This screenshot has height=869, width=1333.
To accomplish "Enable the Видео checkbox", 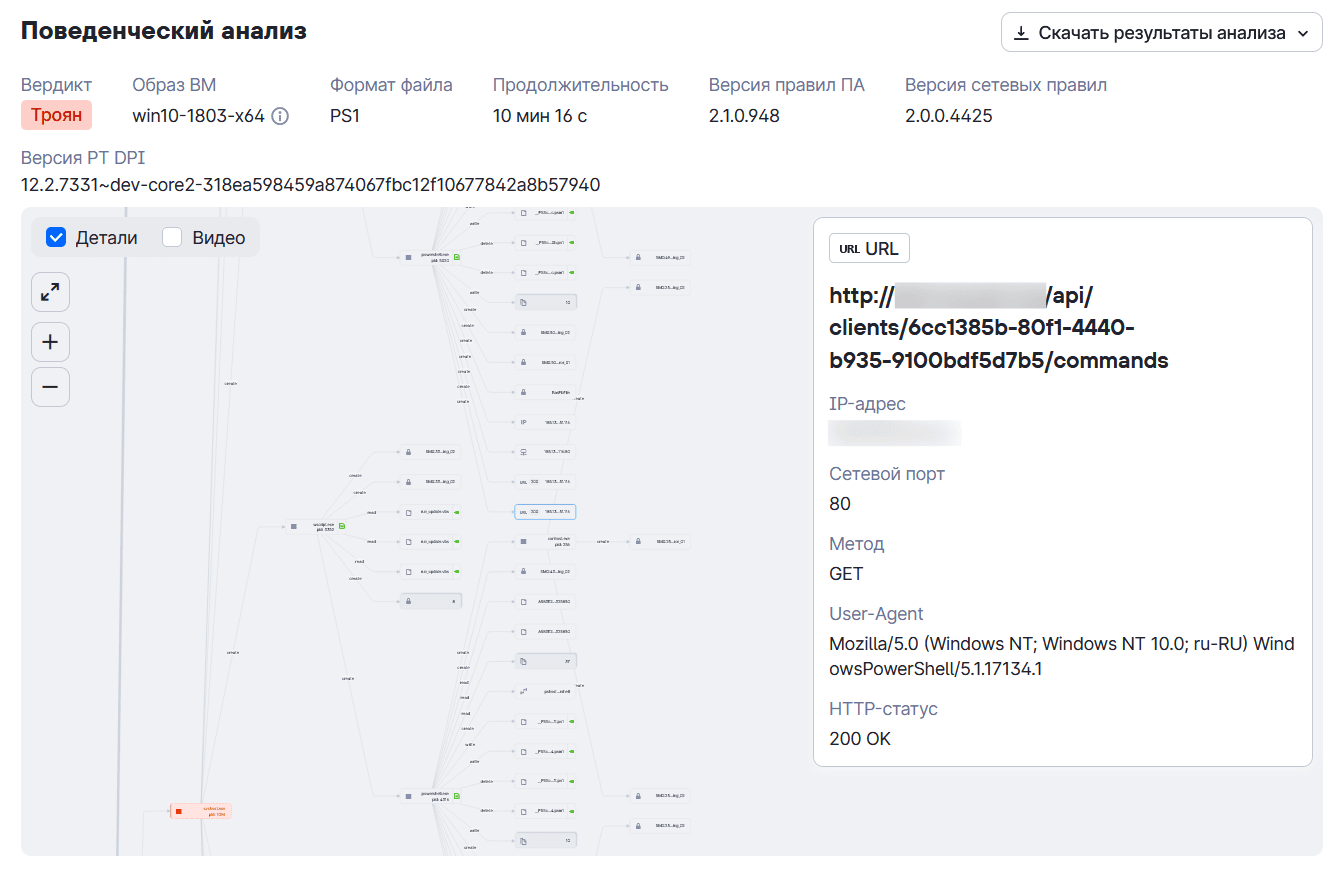I will 172,237.
